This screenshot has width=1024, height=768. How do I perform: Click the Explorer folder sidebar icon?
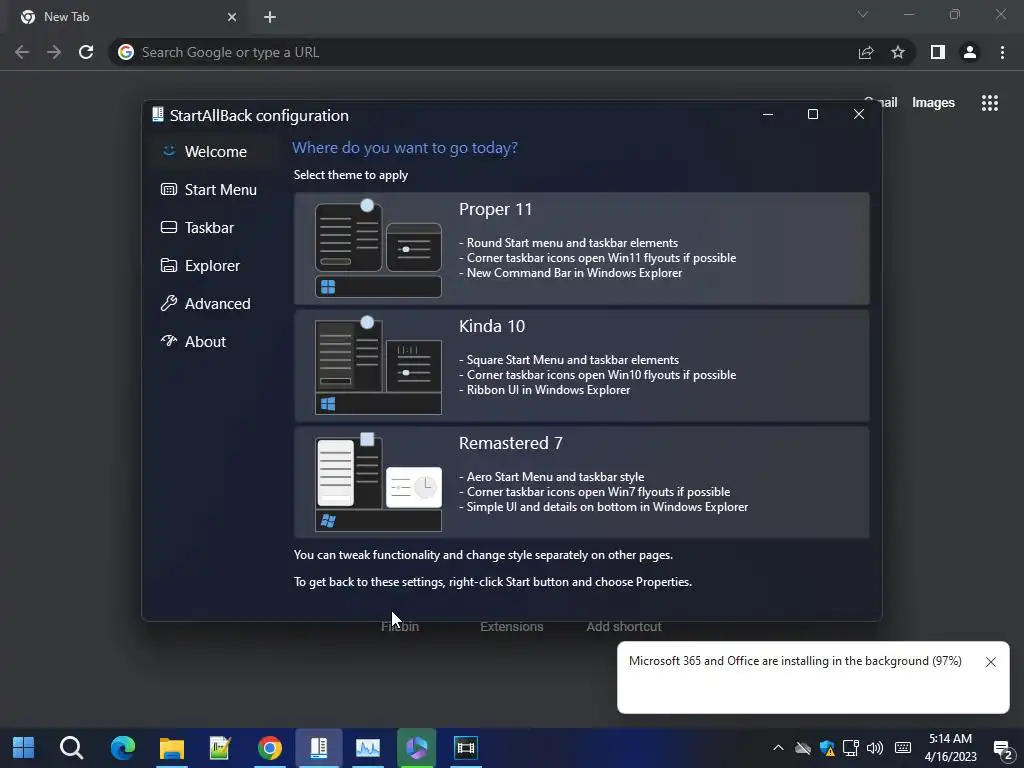pos(168,265)
